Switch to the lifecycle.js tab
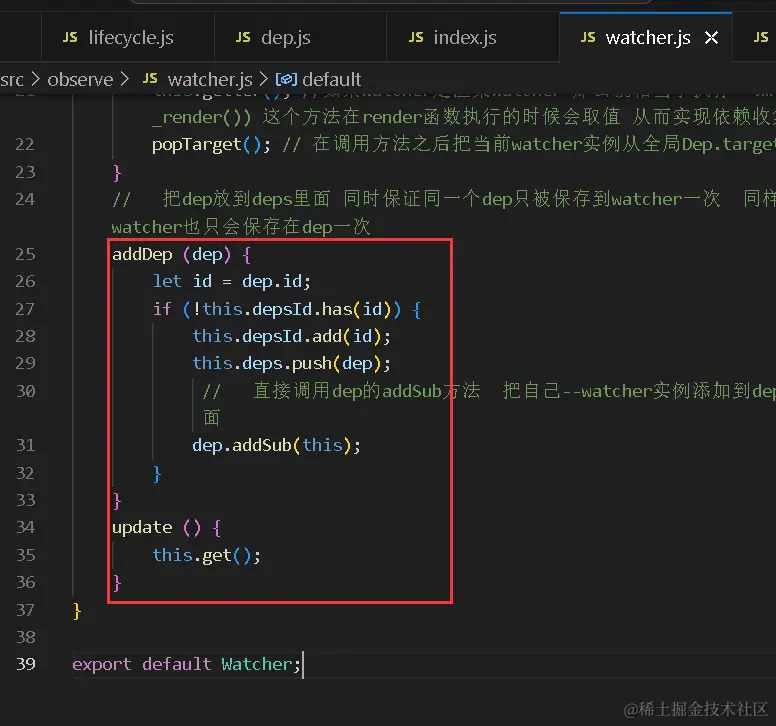The image size is (776, 726). point(128,38)
